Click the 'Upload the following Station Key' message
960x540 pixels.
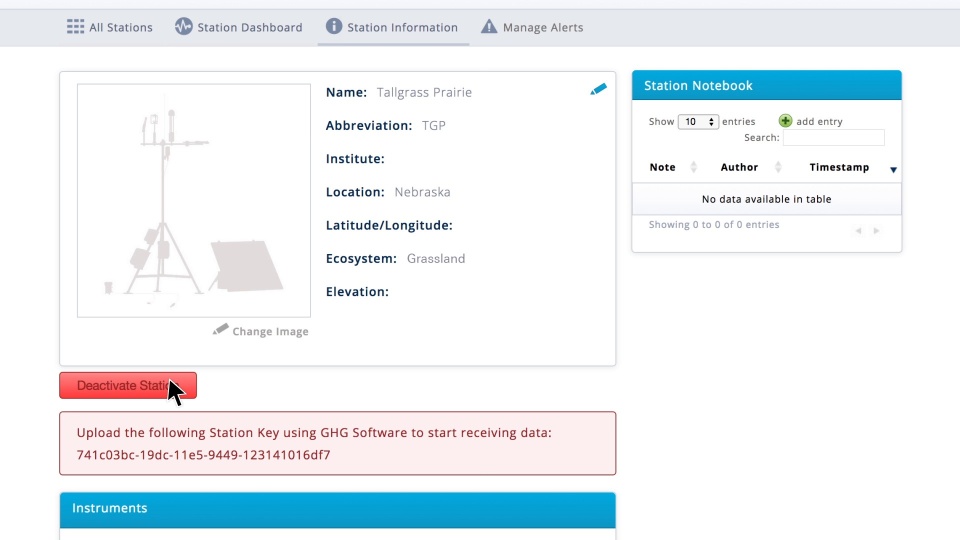313,433
